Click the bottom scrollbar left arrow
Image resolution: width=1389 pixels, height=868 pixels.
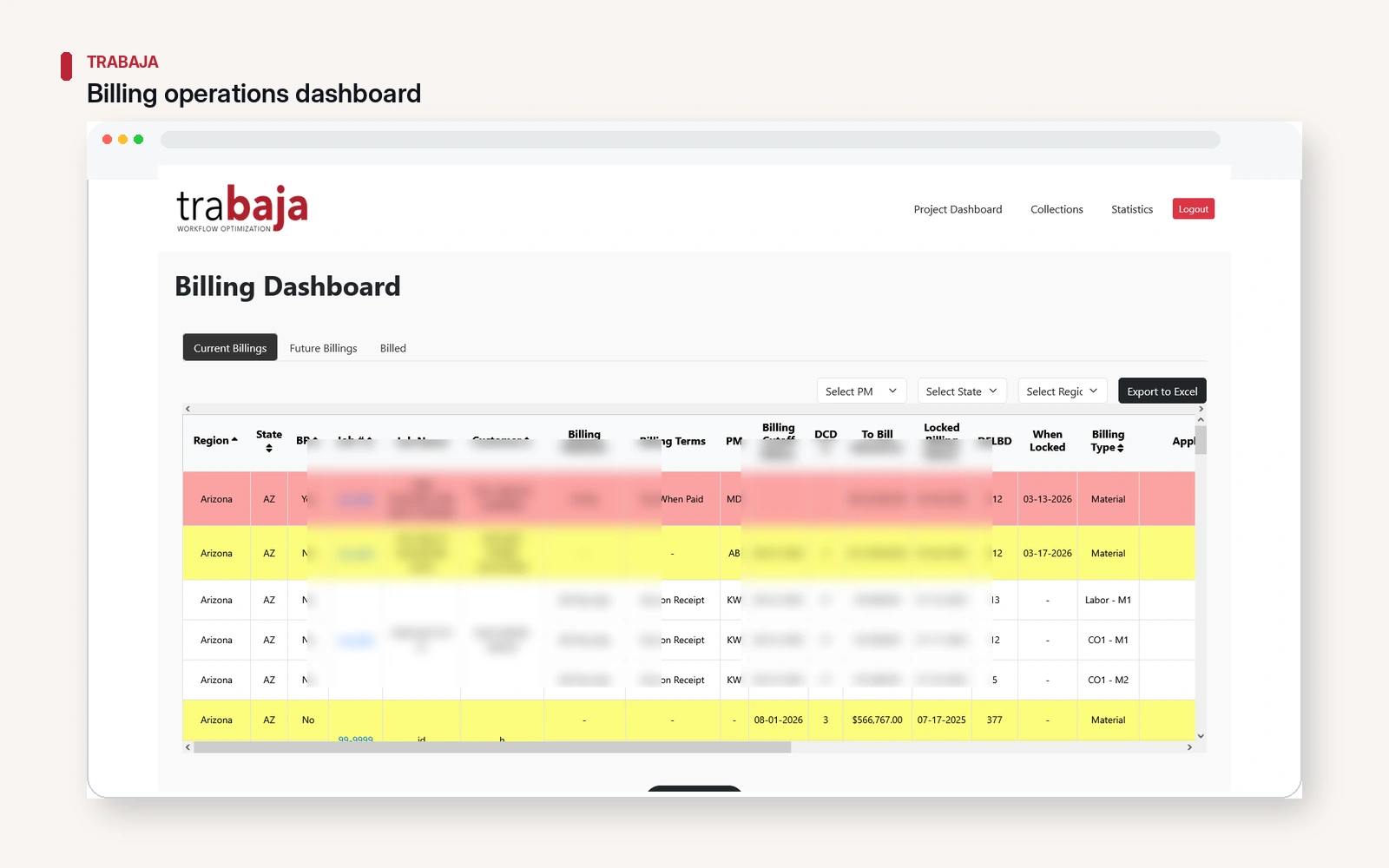click(188, 747)
